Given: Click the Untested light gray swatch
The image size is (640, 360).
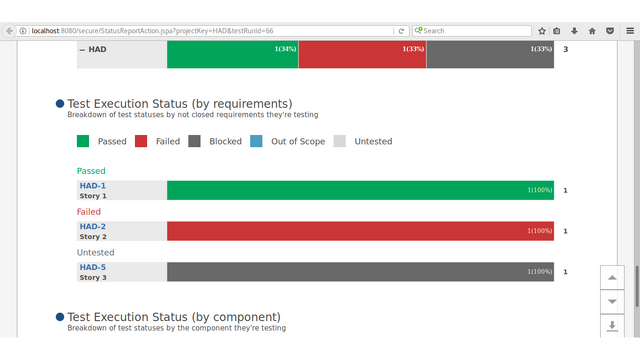Looking at the screenshot, I should (x=340, y=141).
